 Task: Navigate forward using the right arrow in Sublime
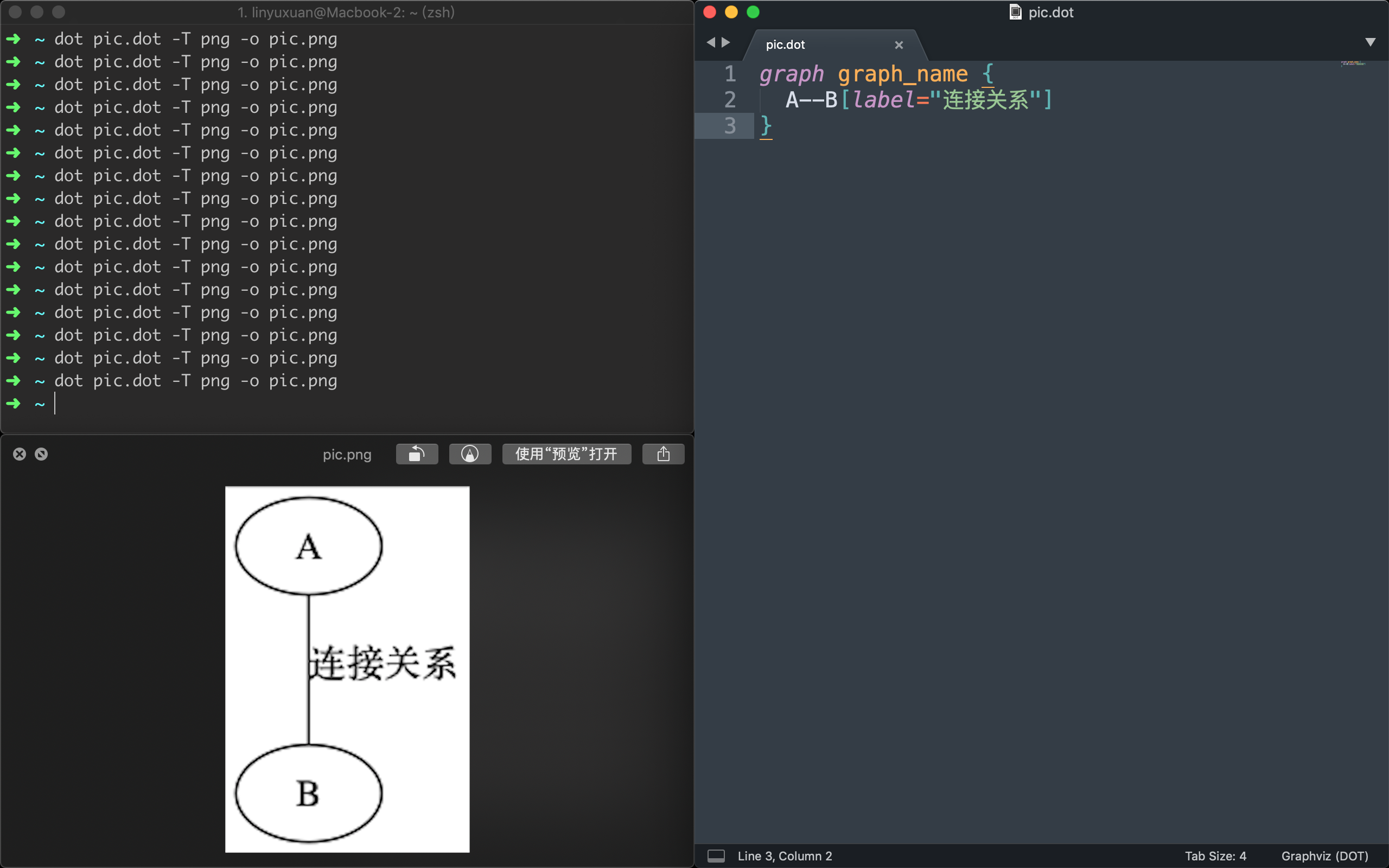point(726,42)
